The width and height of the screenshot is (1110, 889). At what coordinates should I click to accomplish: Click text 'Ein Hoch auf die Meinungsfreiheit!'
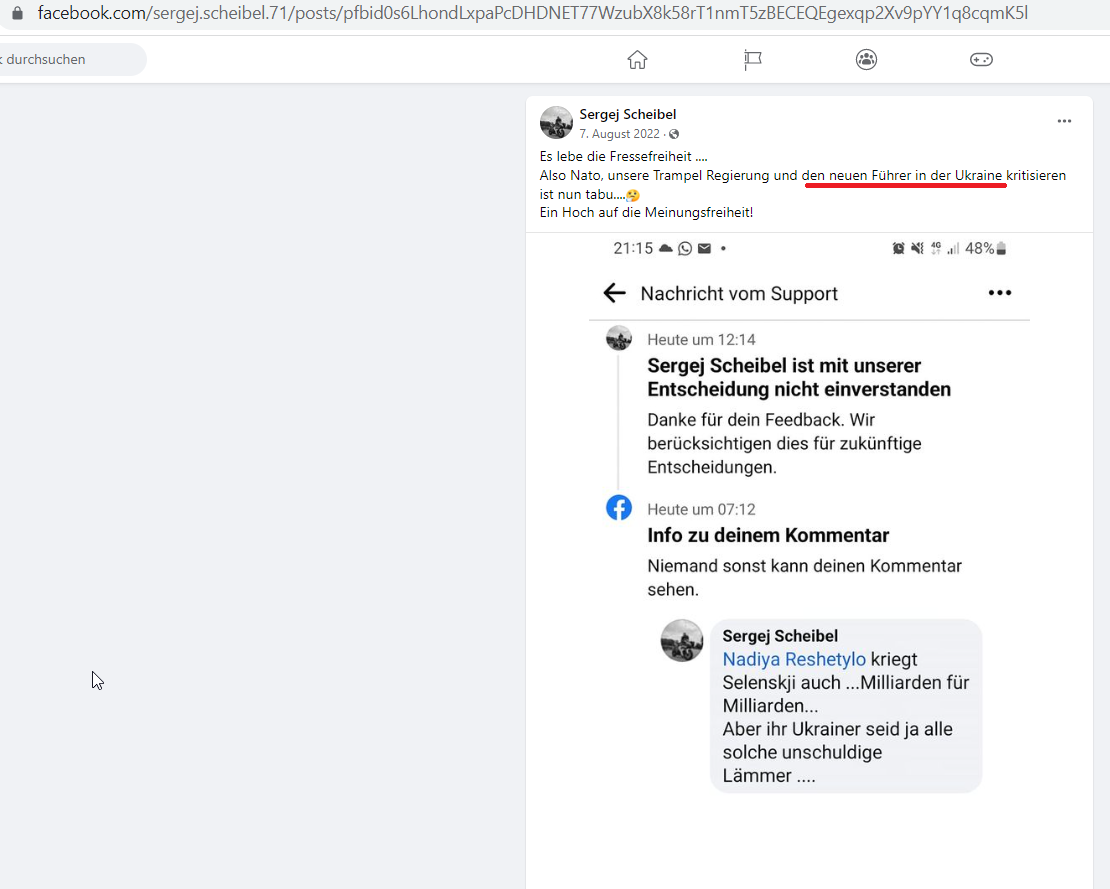pos(646,212)
